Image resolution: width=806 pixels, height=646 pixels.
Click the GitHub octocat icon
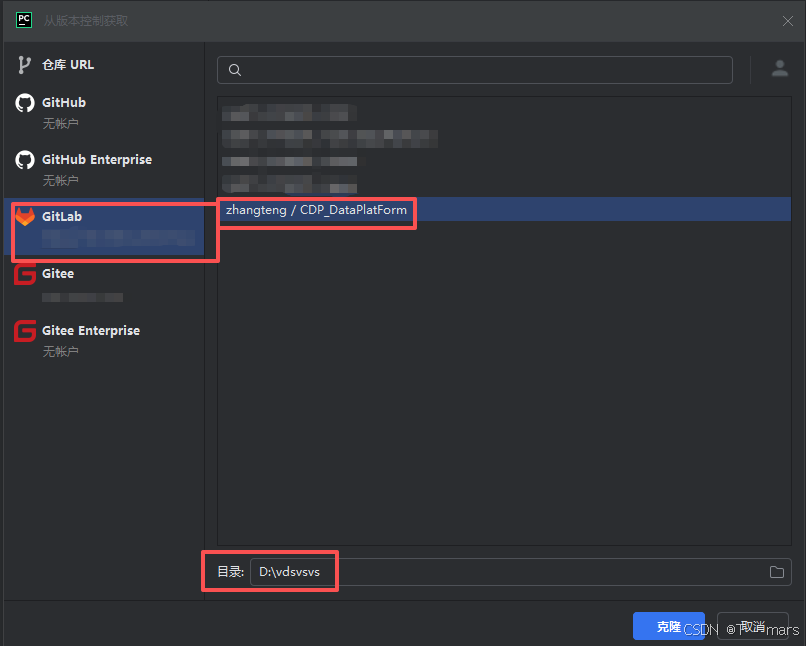click(25, 103)
